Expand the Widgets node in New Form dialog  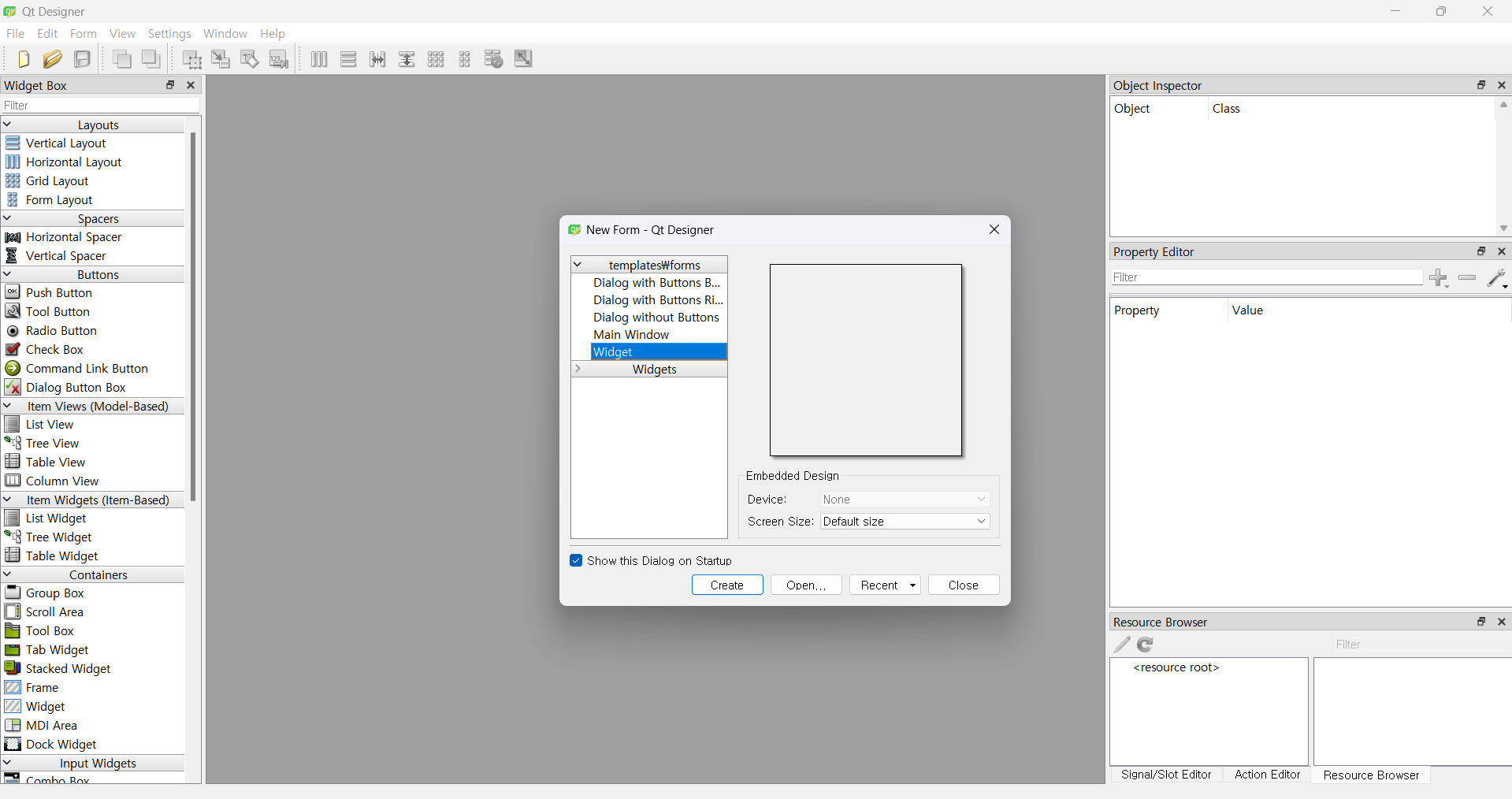pos(578,369)
